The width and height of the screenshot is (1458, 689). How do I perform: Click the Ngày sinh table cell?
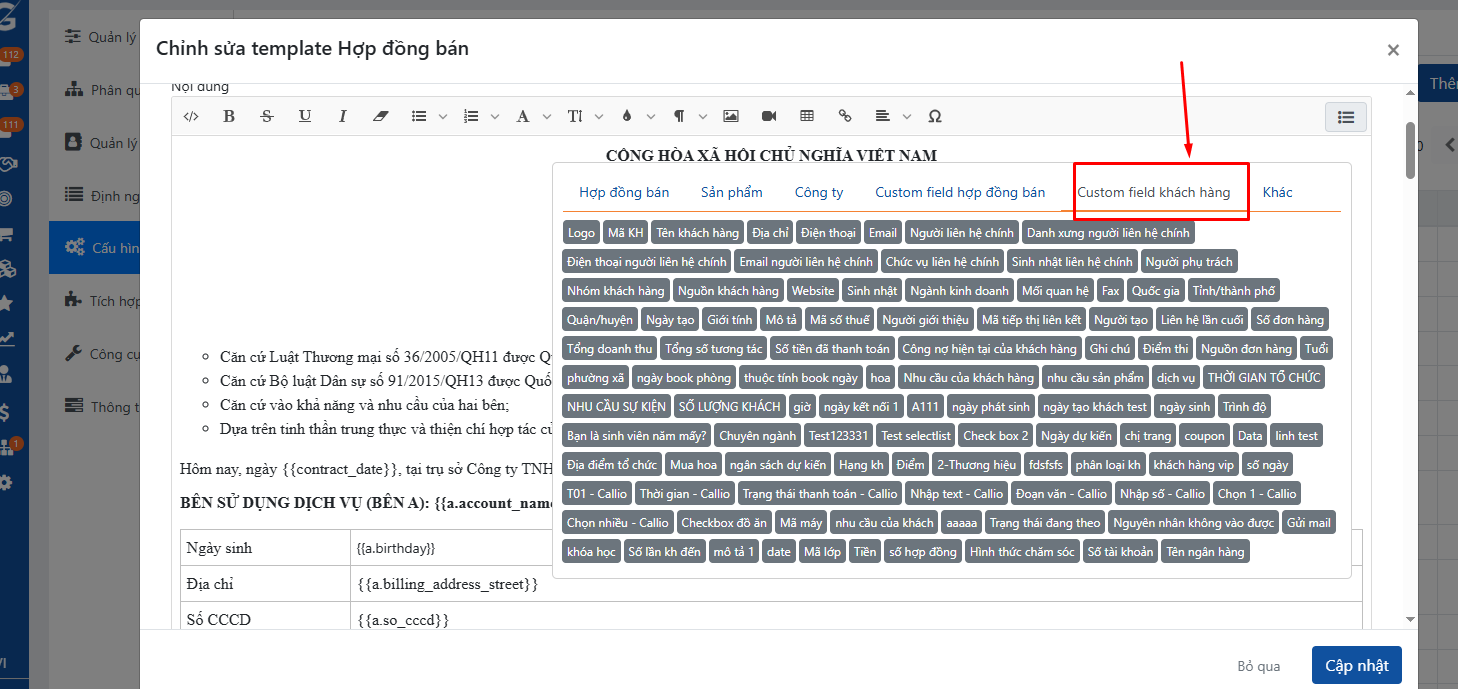tap(265, 549)
